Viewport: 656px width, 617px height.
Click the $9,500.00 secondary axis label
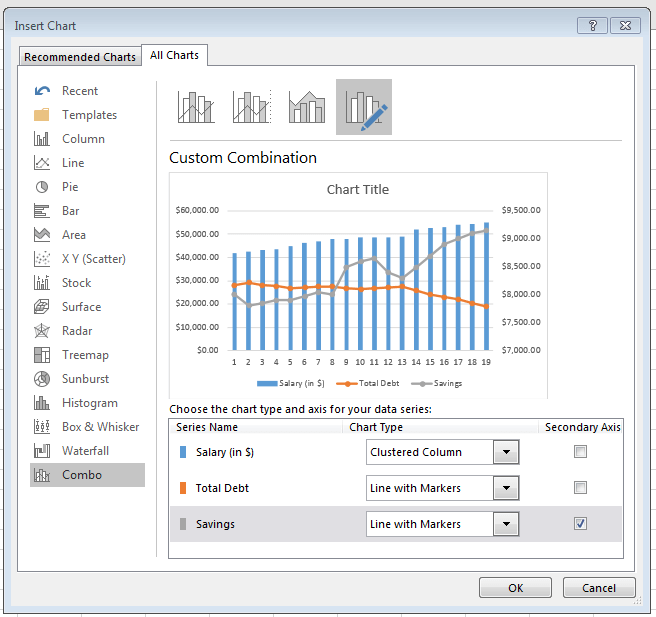point(521,210)
